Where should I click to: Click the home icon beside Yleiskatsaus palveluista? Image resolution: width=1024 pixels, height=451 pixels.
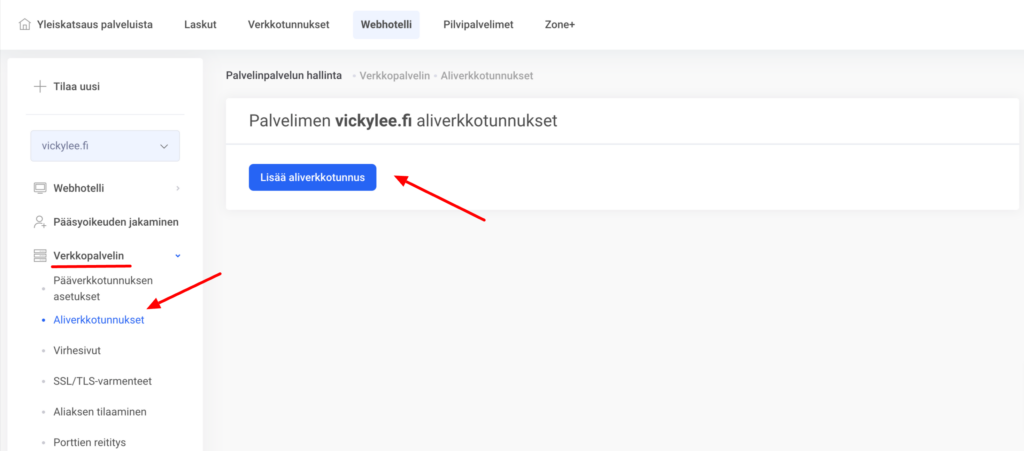point(25,25)
